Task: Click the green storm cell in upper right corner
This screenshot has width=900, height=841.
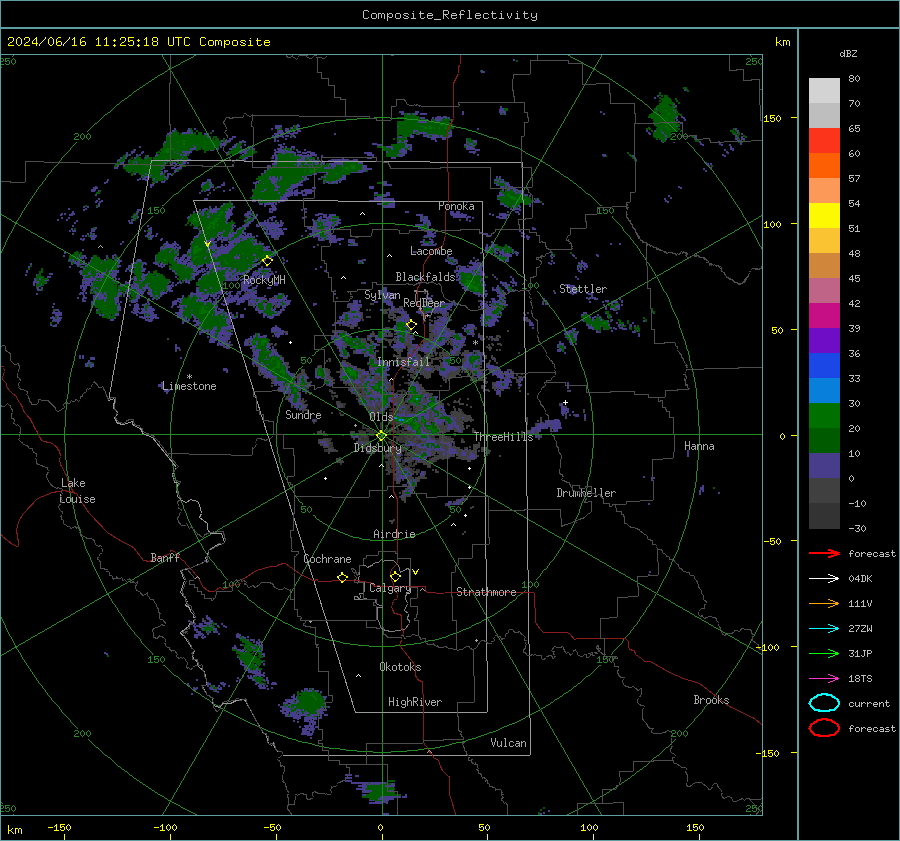Action: click(665, 118)
